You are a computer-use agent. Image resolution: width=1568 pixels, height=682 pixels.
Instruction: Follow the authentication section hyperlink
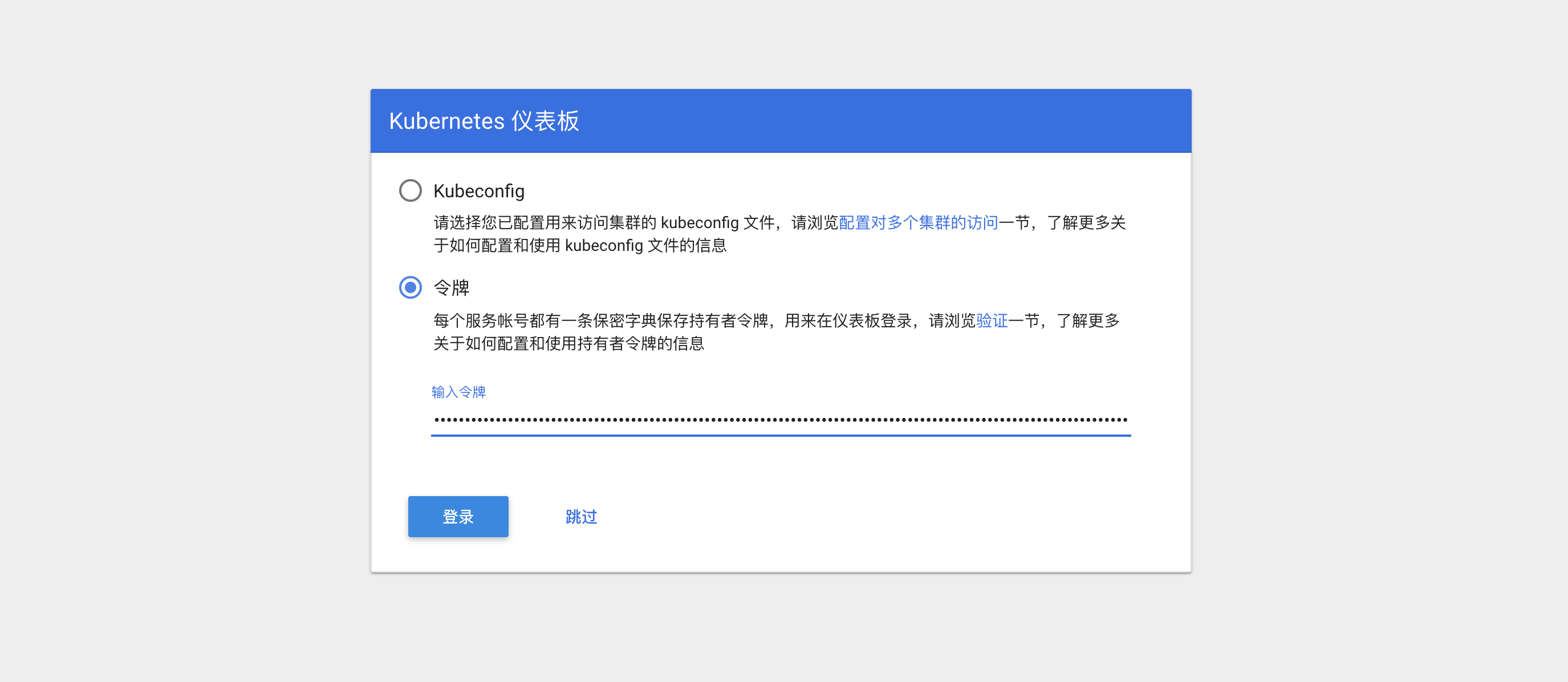[992, 321]
